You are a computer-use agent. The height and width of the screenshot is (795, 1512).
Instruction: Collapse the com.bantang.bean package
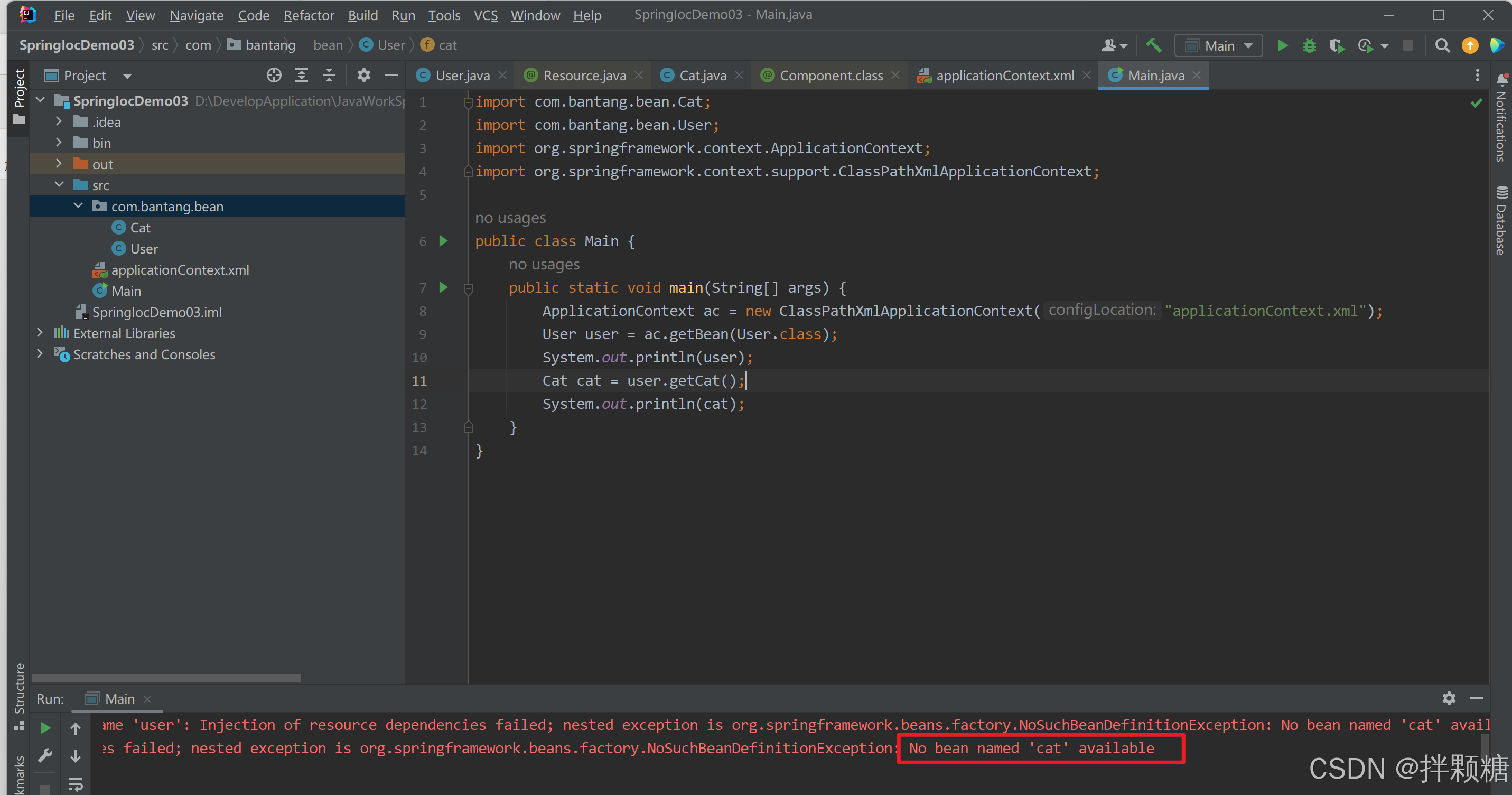[x=79, y=206]
